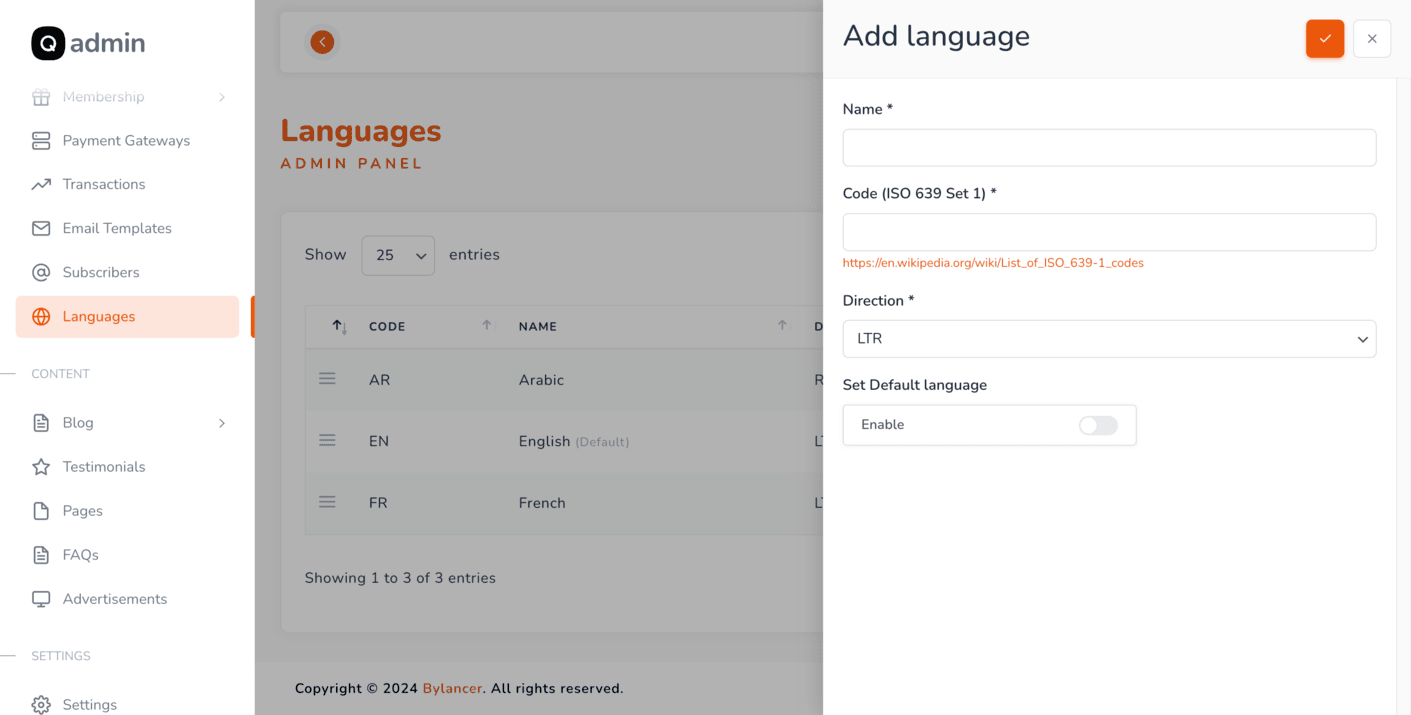Image resolution: width=1411 pixels, height=715 pixels.
Task: Click the drag handle for Arabic row
Action: (x=327, y=379)
